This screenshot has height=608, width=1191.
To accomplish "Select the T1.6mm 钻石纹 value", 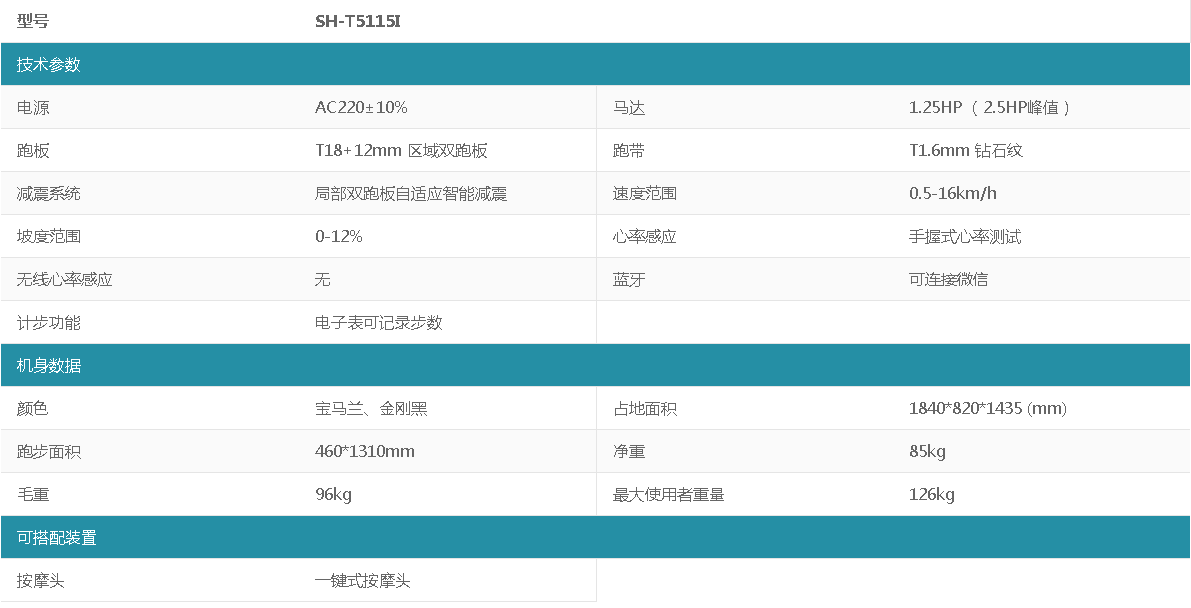I will (966, 150).
